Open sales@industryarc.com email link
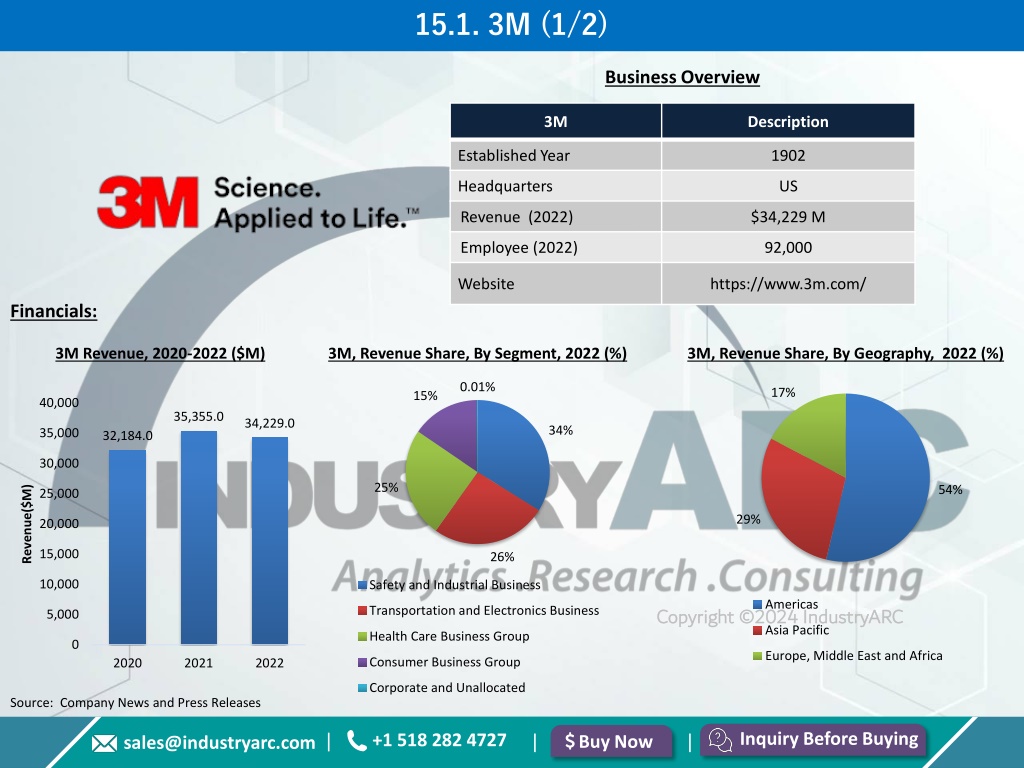This screenshot has width=1024, height=768. [219, 743]
